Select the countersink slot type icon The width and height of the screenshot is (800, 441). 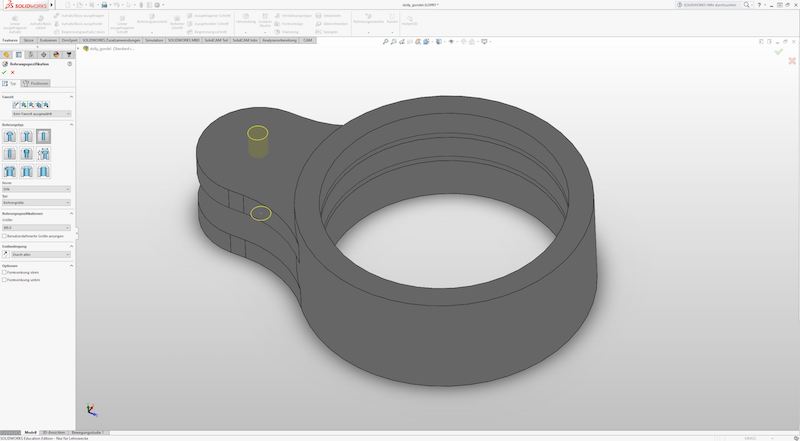point(27,171)
